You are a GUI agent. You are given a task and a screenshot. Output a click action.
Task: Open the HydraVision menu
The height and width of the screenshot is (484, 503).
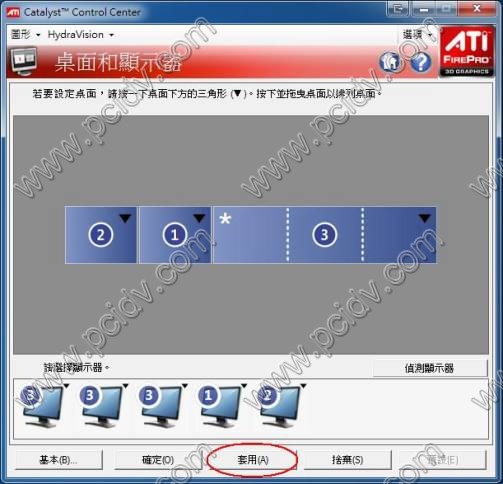tap(80, 34)
